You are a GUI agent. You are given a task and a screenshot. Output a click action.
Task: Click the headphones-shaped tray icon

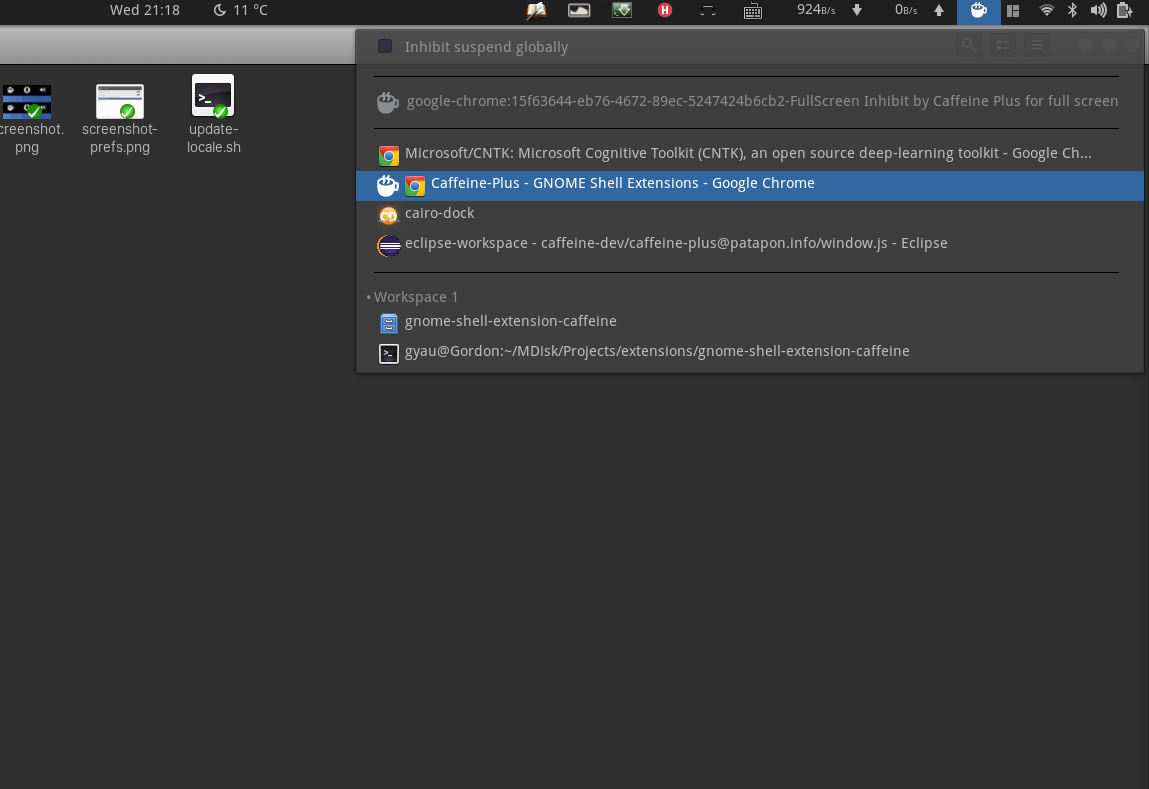(707, 10)
